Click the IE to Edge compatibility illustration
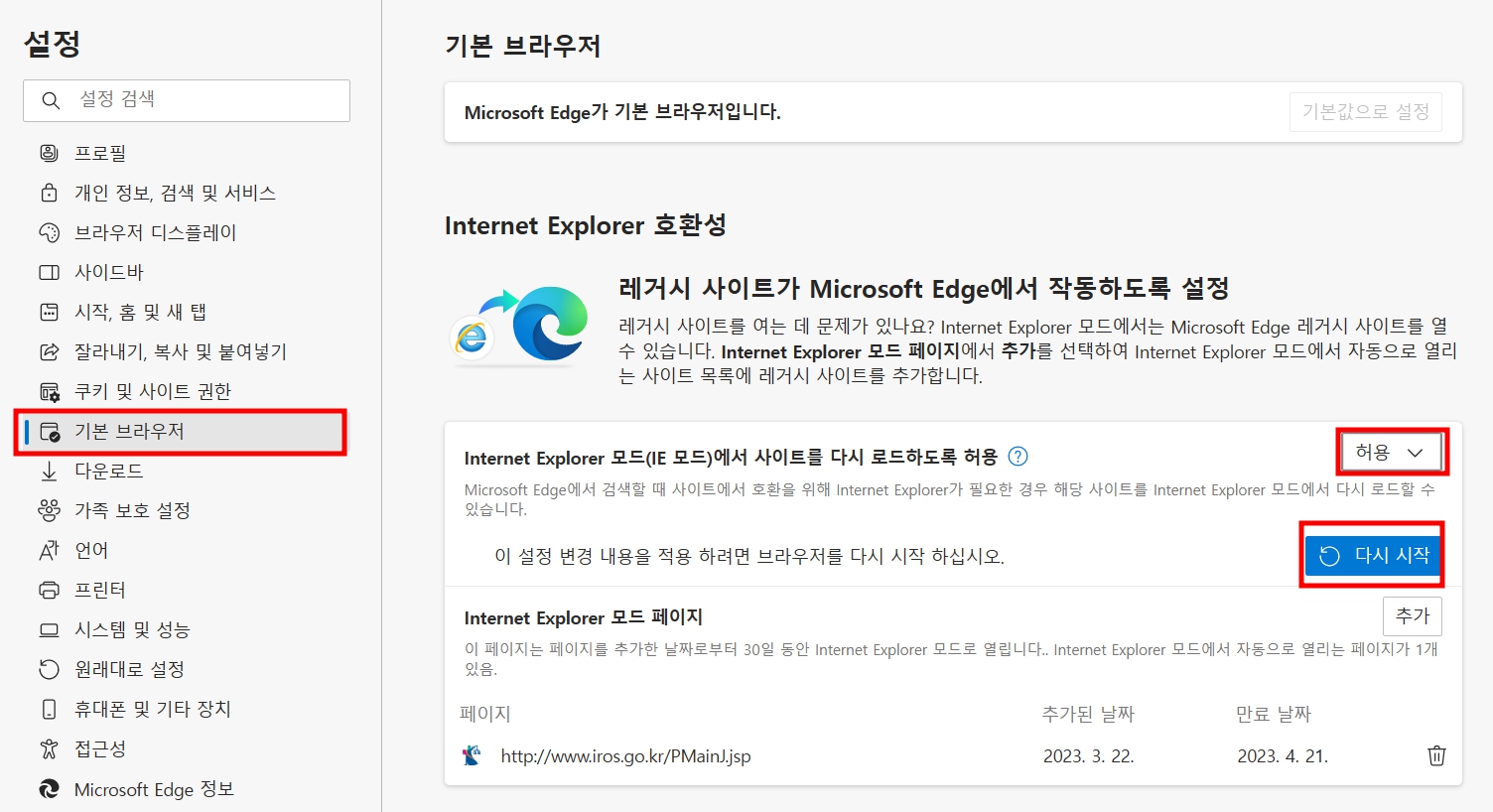 [x=518, y=325]
